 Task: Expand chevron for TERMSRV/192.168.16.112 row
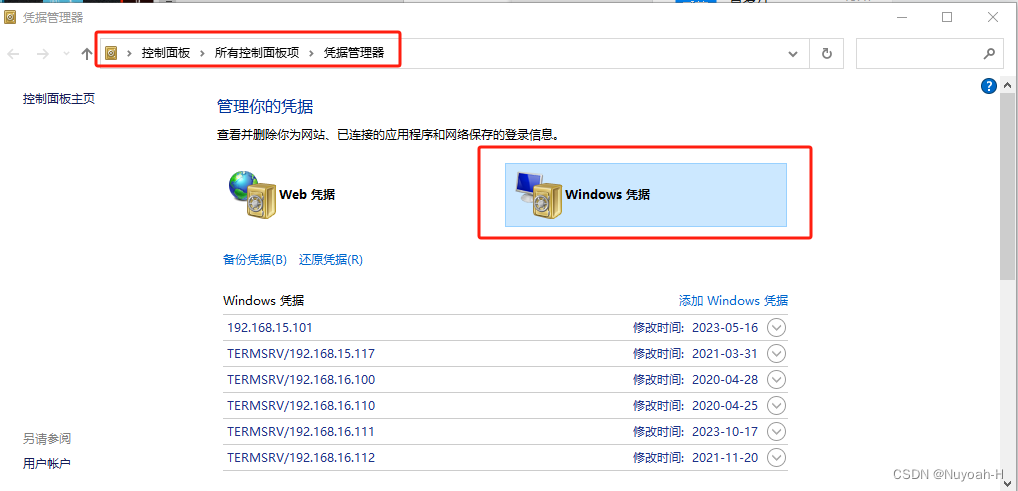click(776, 458)
